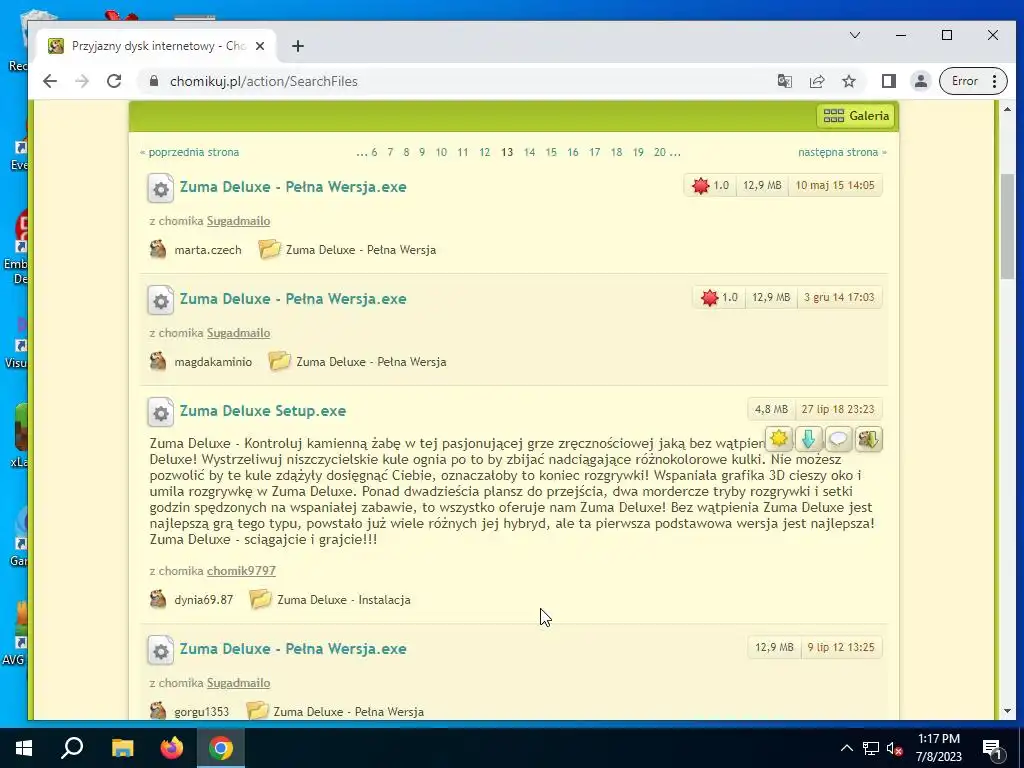Open page 19 of results
Viewport: 1024px width, 768px height.
coord(638,152)
